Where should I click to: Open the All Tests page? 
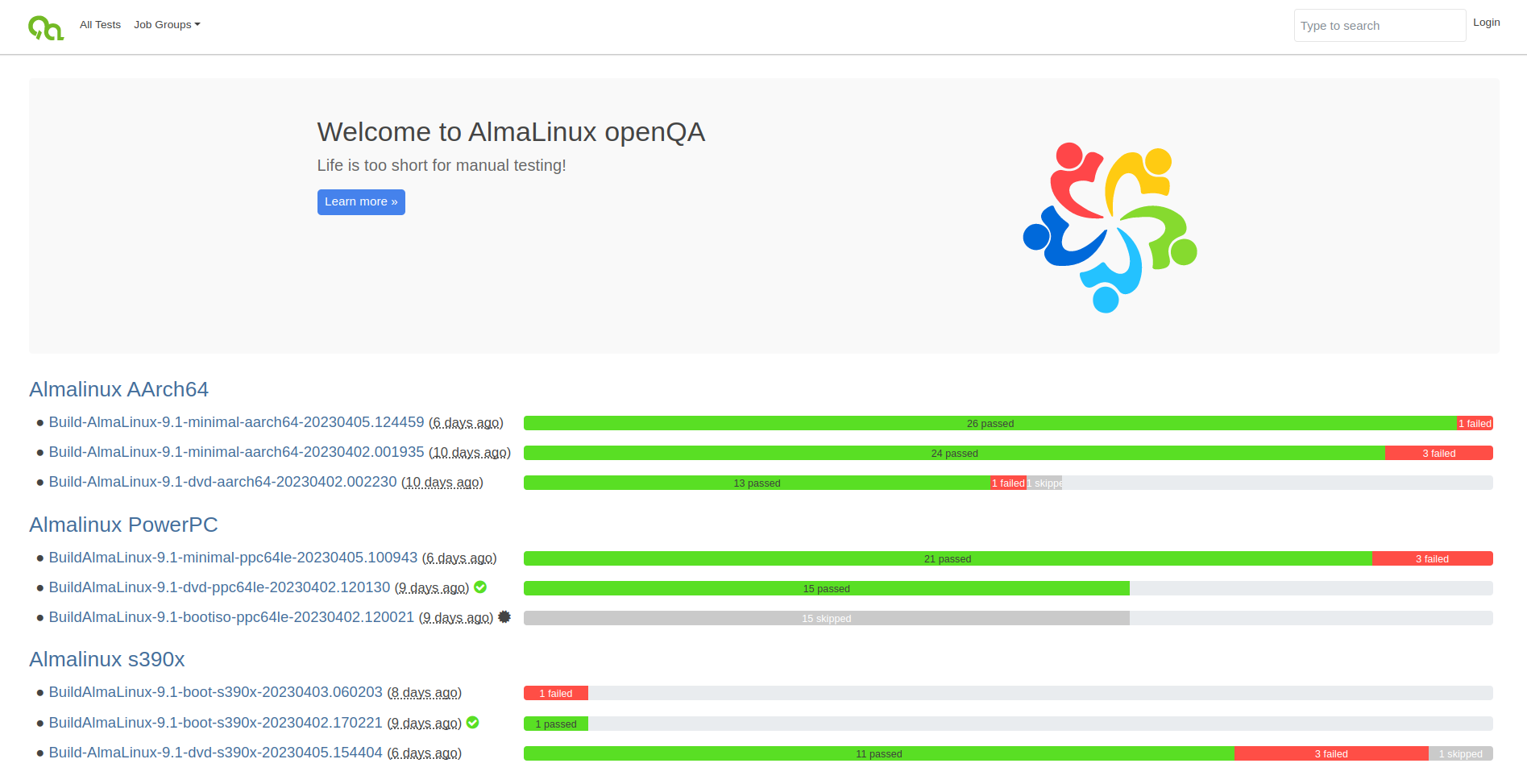pos(100,25)
